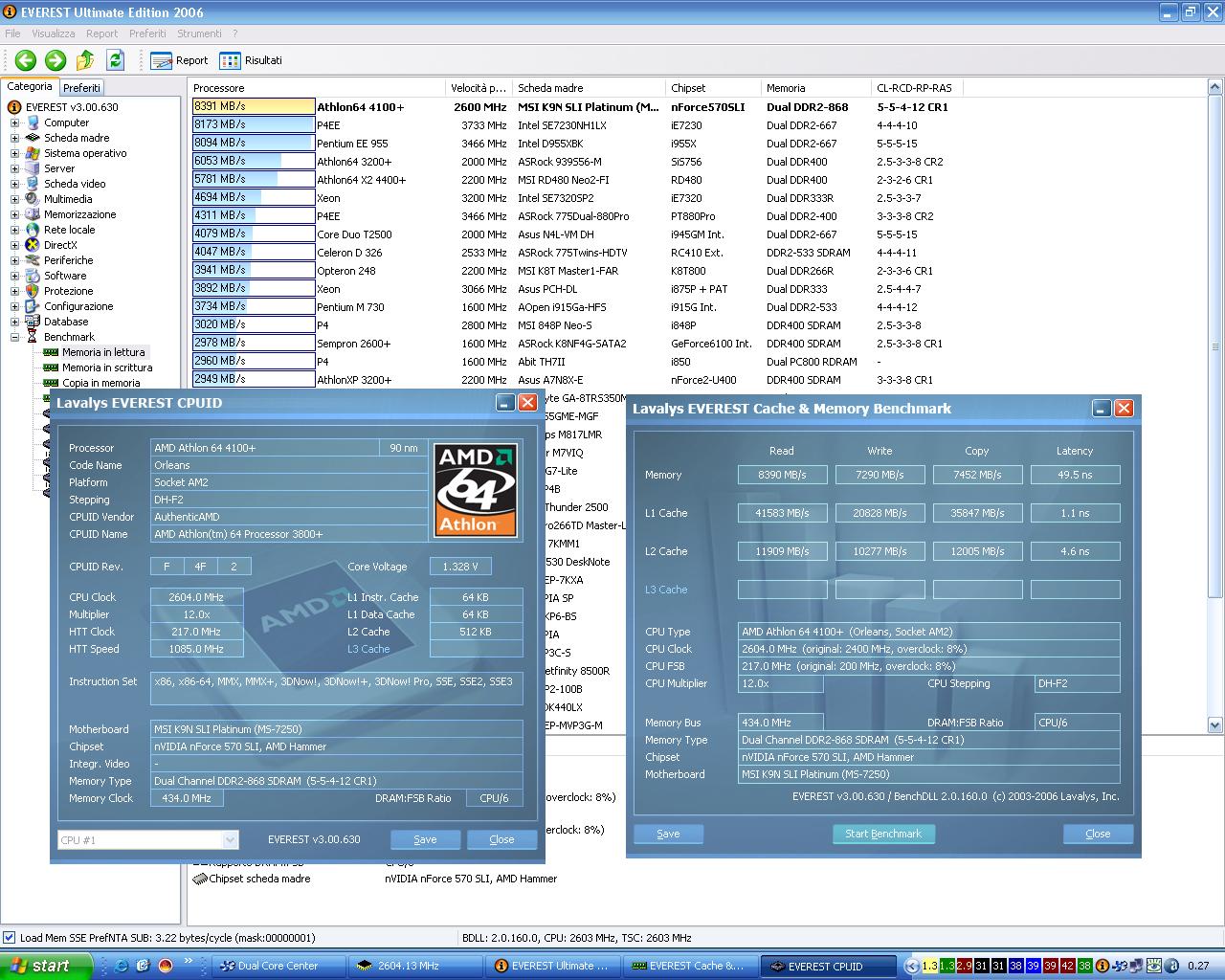The image size is (1225, 980).
Task: Click the Internet Explorer quick launch icon
Action: click(122, 966)
